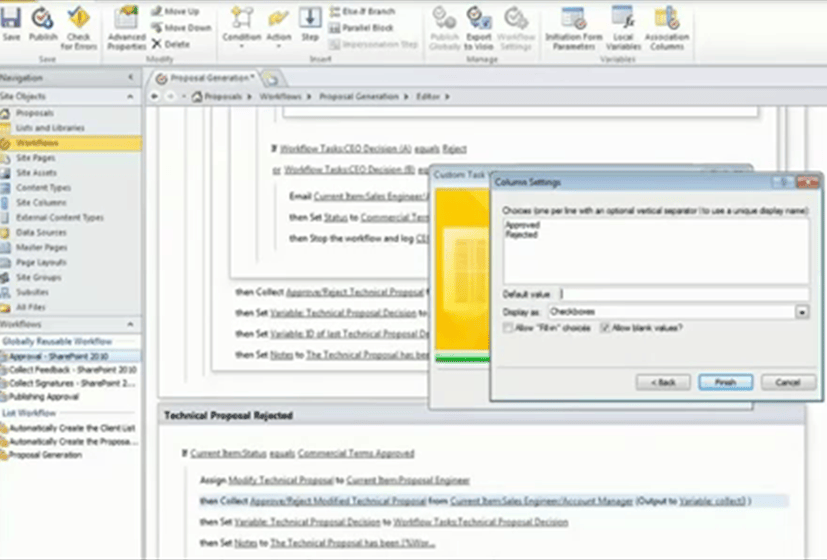The width and height of the screenshot is (827, 560).
Task: Publish the workflow using the Publish icon
Action: pyautogui.click(x=42, y=23)
